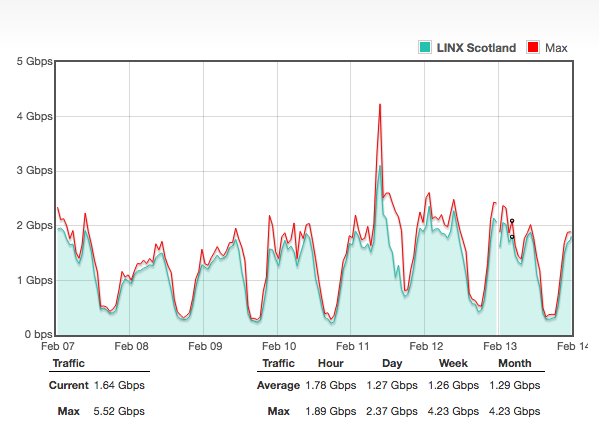
Task: Click the daily average 1.27 Gbps
Action: [x=392, y=385]
